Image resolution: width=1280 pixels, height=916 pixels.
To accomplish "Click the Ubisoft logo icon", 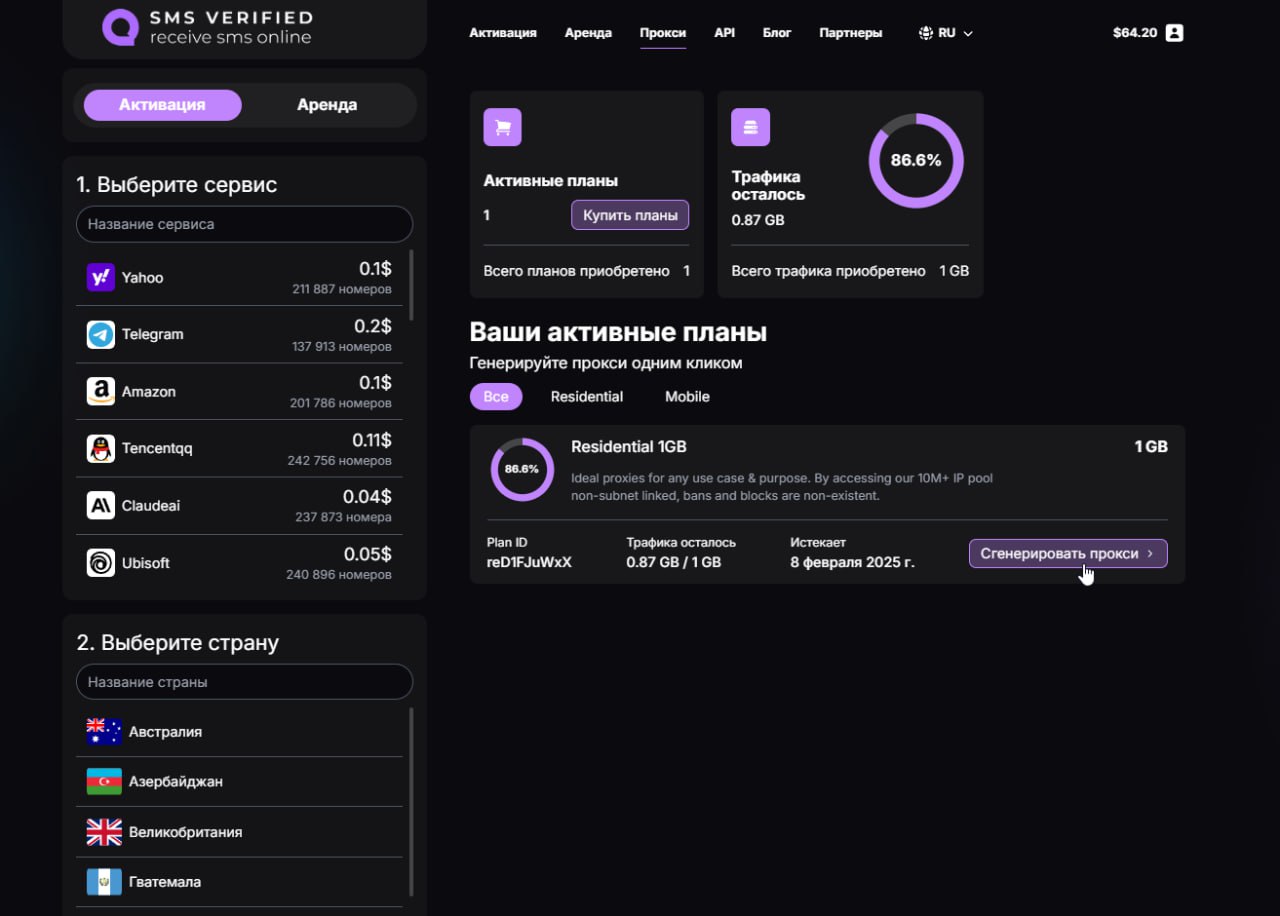I will coord(101,563).
